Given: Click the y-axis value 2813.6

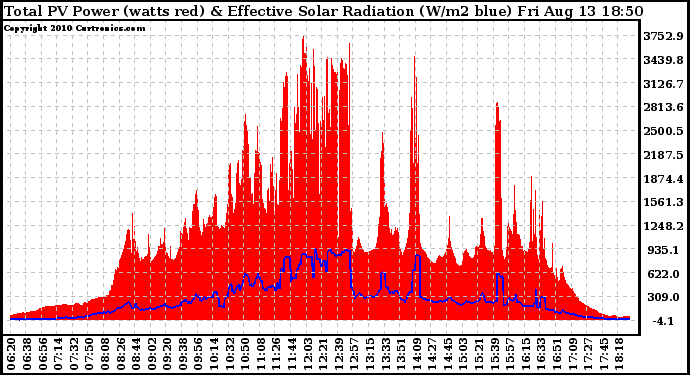Looking at the screenshot, I should [663, 107].
